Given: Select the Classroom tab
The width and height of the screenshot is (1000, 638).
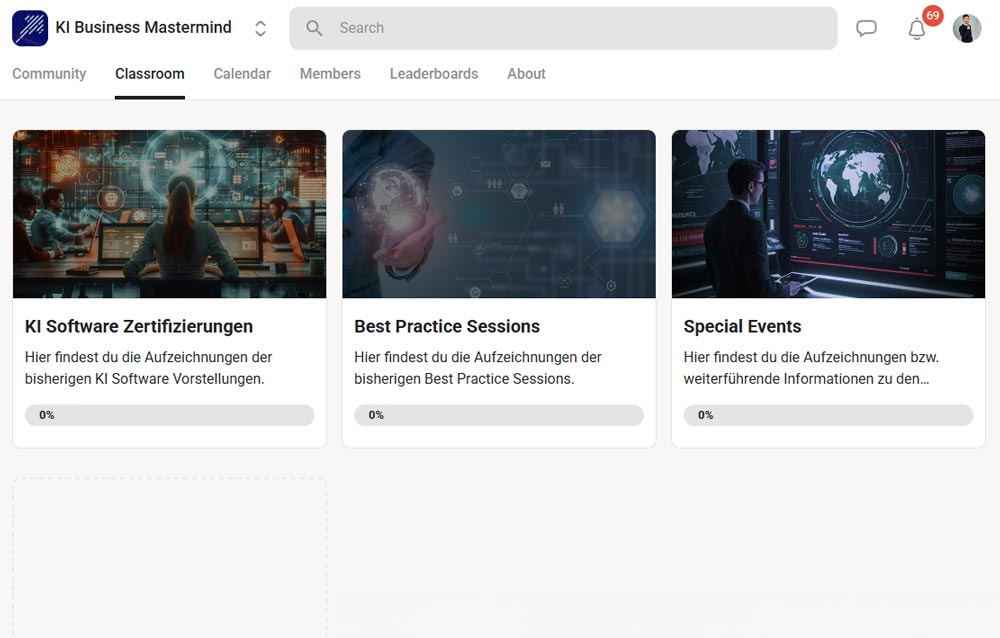Looking at the screenshot, I should pyautogui.click(x=150, y=74).
